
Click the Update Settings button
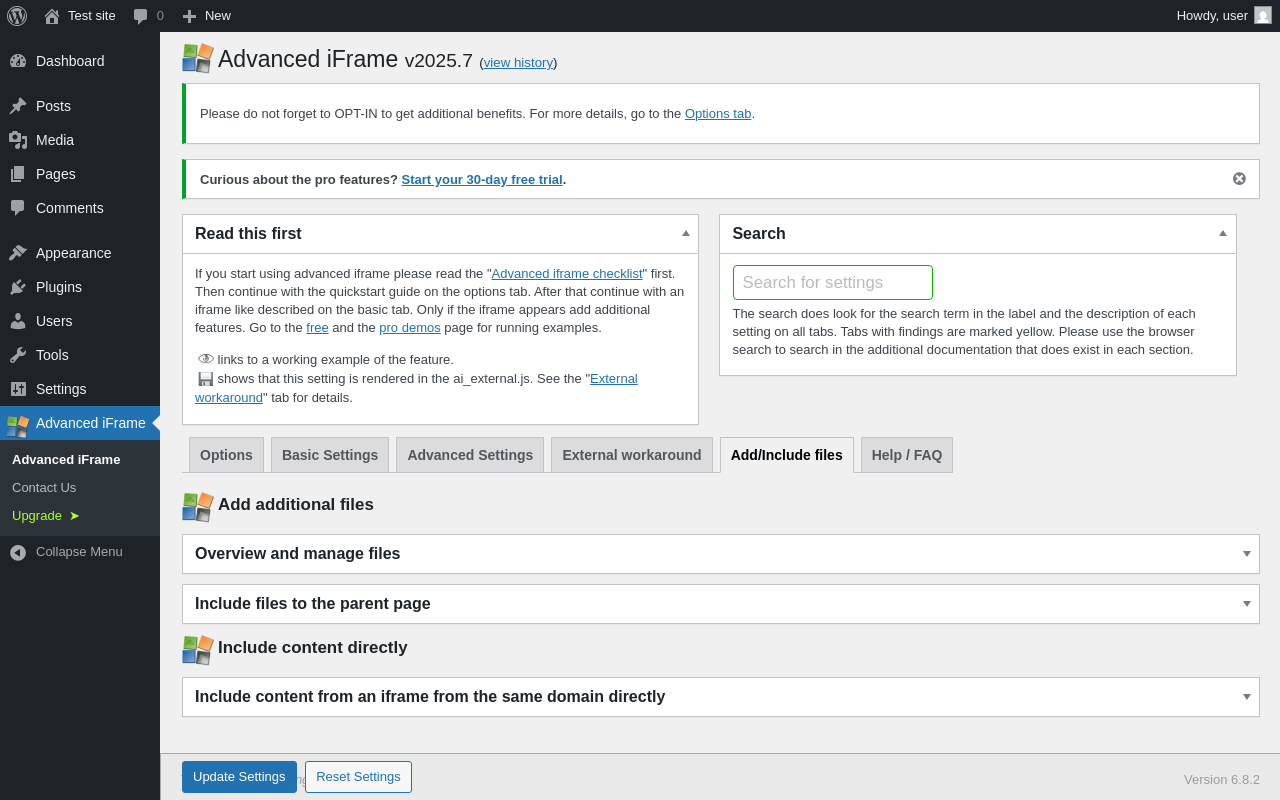239,777
